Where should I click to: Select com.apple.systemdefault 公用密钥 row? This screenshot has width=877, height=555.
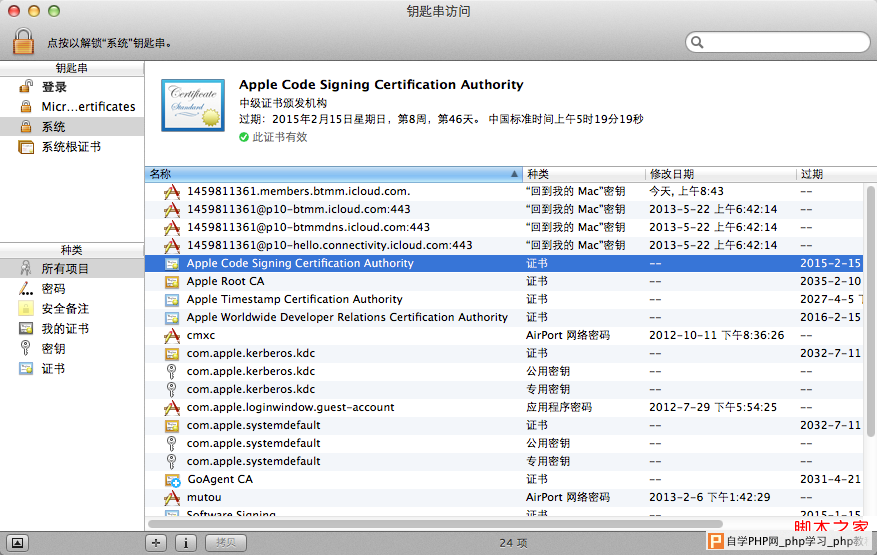[x=503, y=443]
